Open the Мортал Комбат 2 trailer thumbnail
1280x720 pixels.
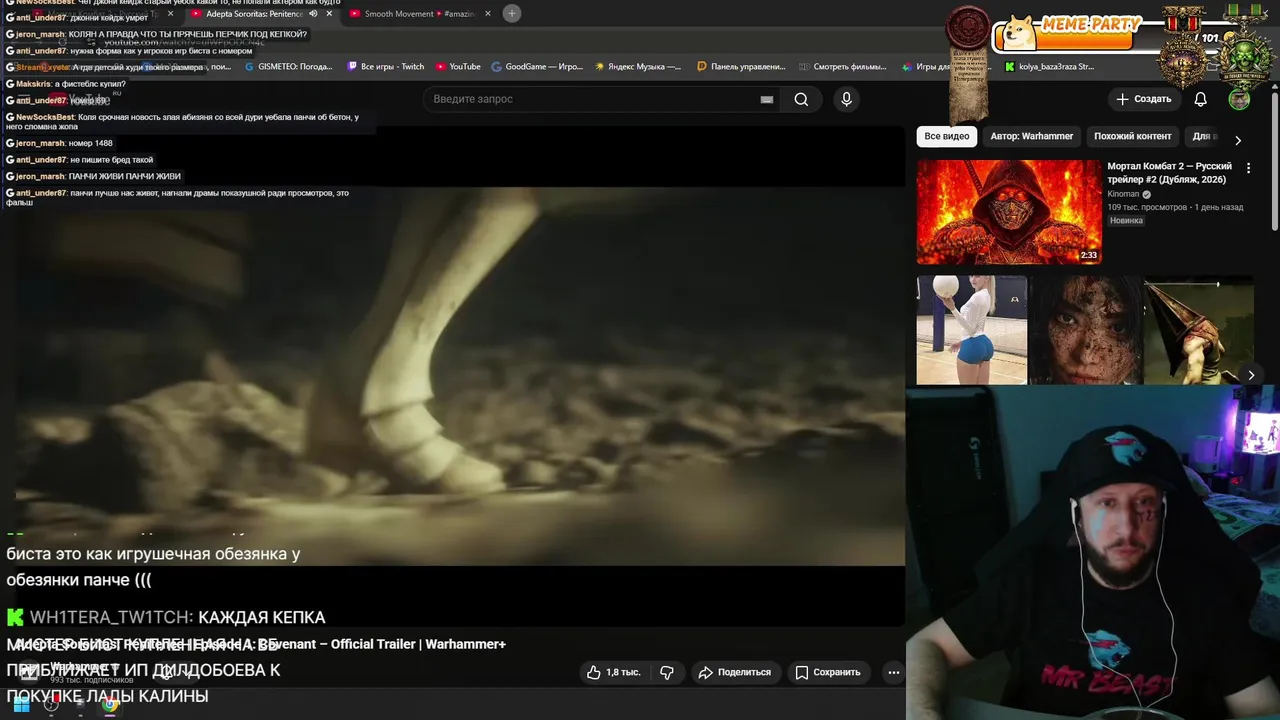pyautogui.click(x=1009, y=212)
